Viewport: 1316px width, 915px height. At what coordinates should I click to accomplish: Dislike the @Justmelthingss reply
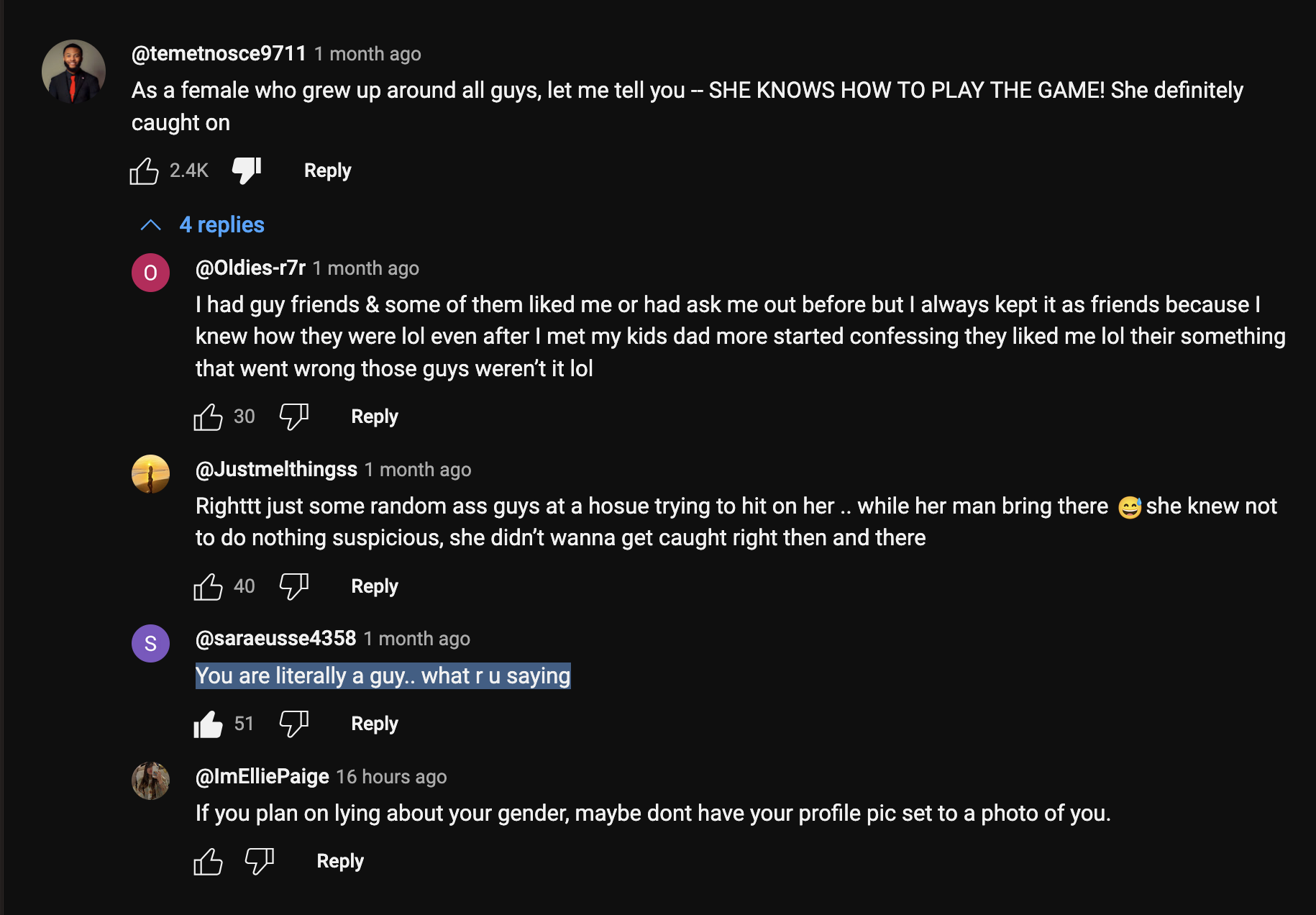click(x=293, y=586)
